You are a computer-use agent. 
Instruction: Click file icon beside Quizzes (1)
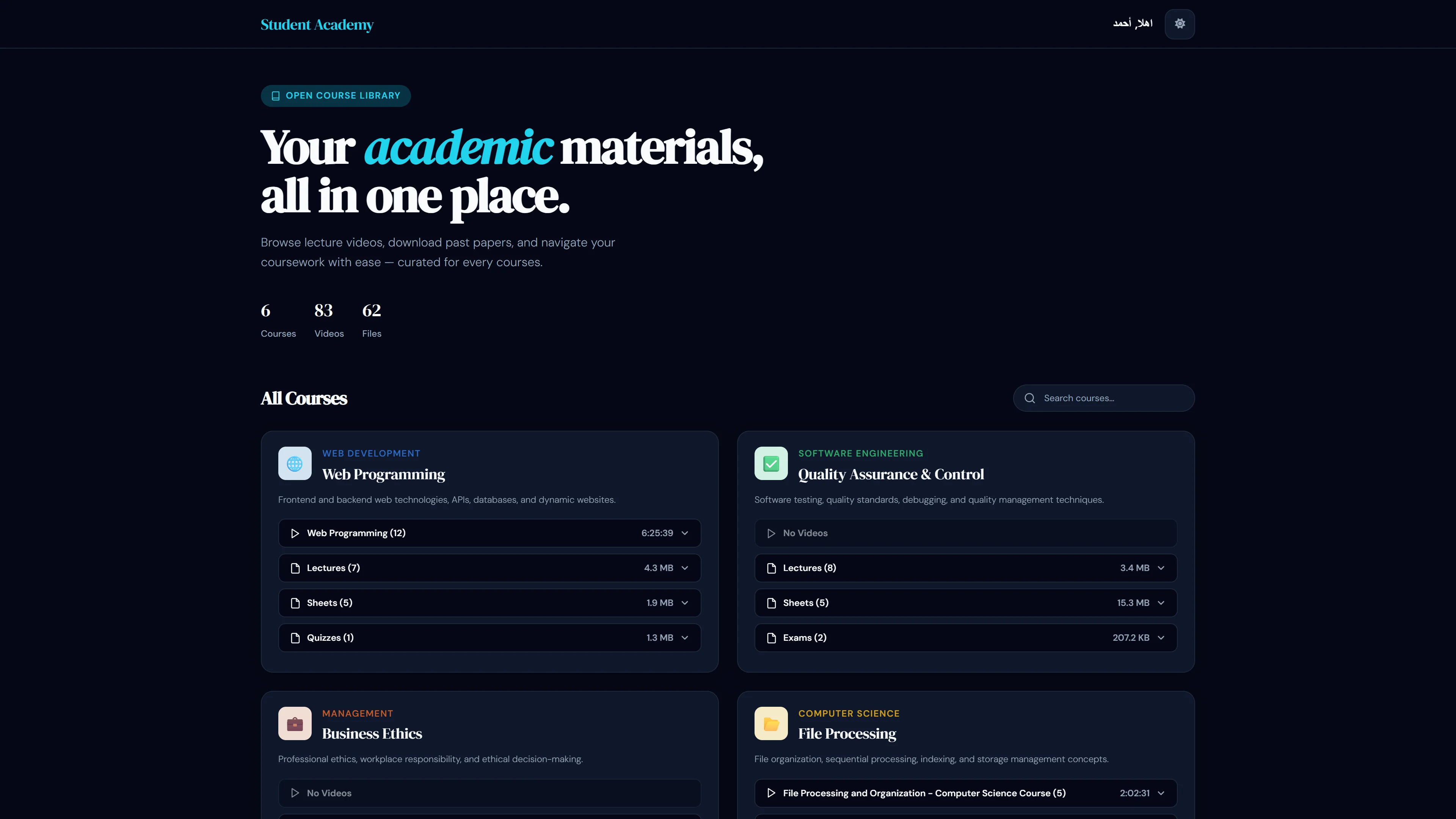click(295, 637)
